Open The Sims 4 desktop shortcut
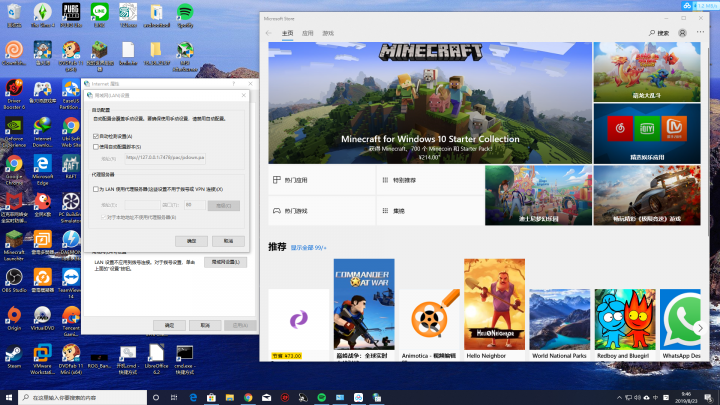720x405 pixels. (42, 15)
